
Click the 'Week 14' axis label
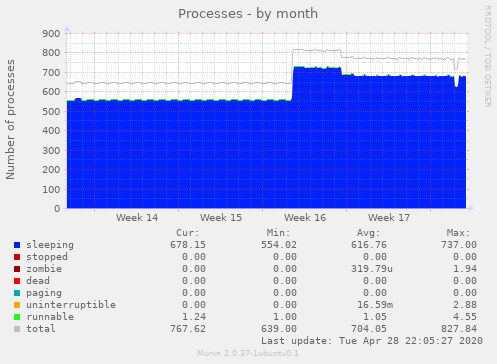click(x=137, y=218)
